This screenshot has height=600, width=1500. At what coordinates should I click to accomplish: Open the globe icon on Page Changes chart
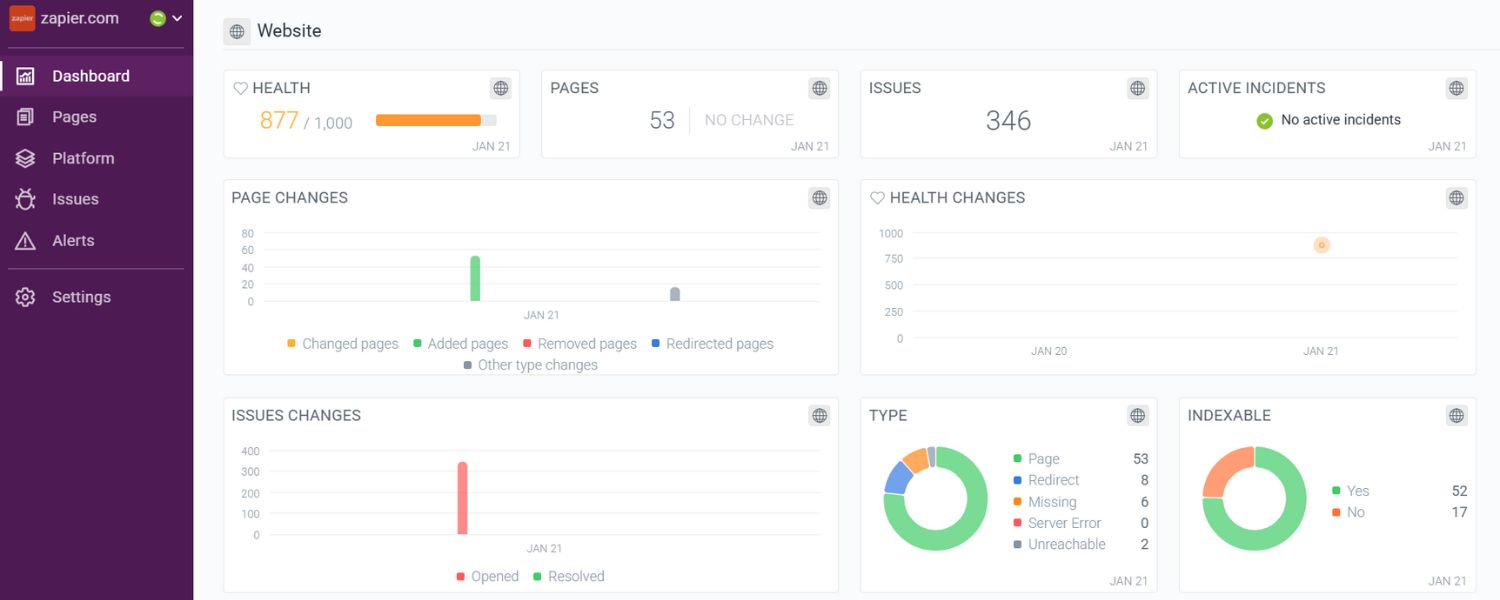(x=819, y=198)
